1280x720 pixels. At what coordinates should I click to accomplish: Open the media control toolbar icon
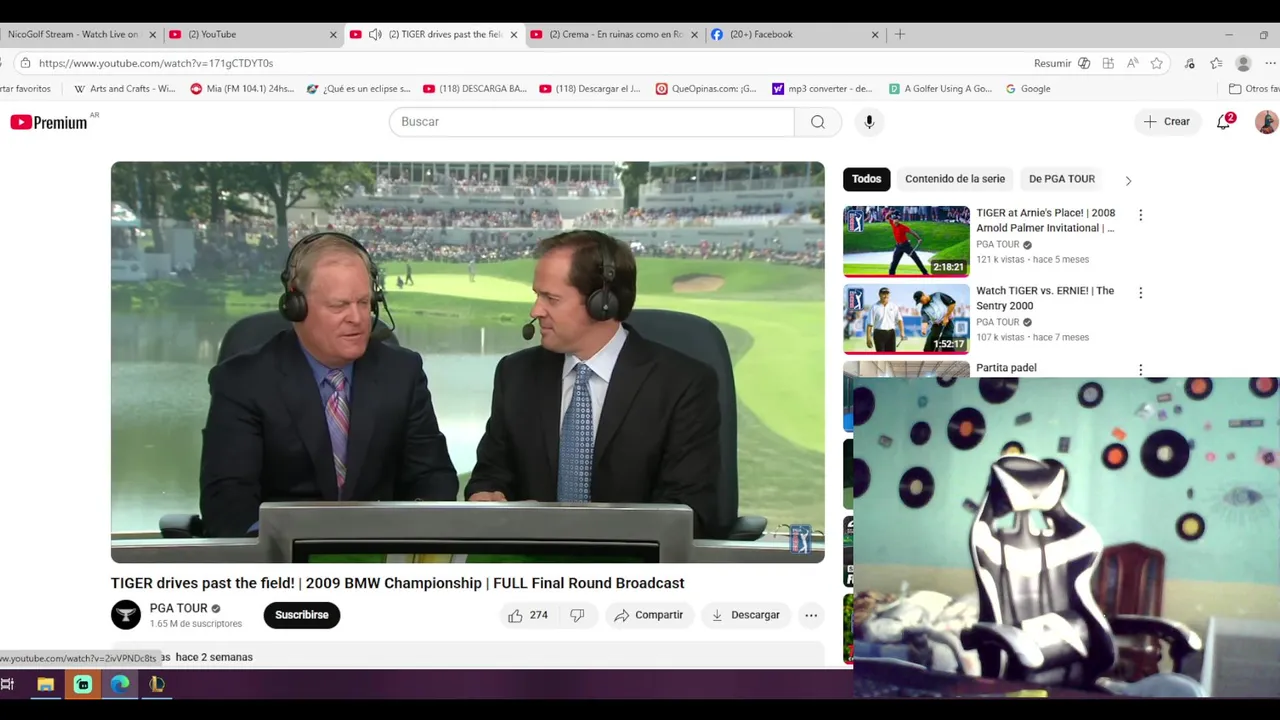click(1189, 63)
